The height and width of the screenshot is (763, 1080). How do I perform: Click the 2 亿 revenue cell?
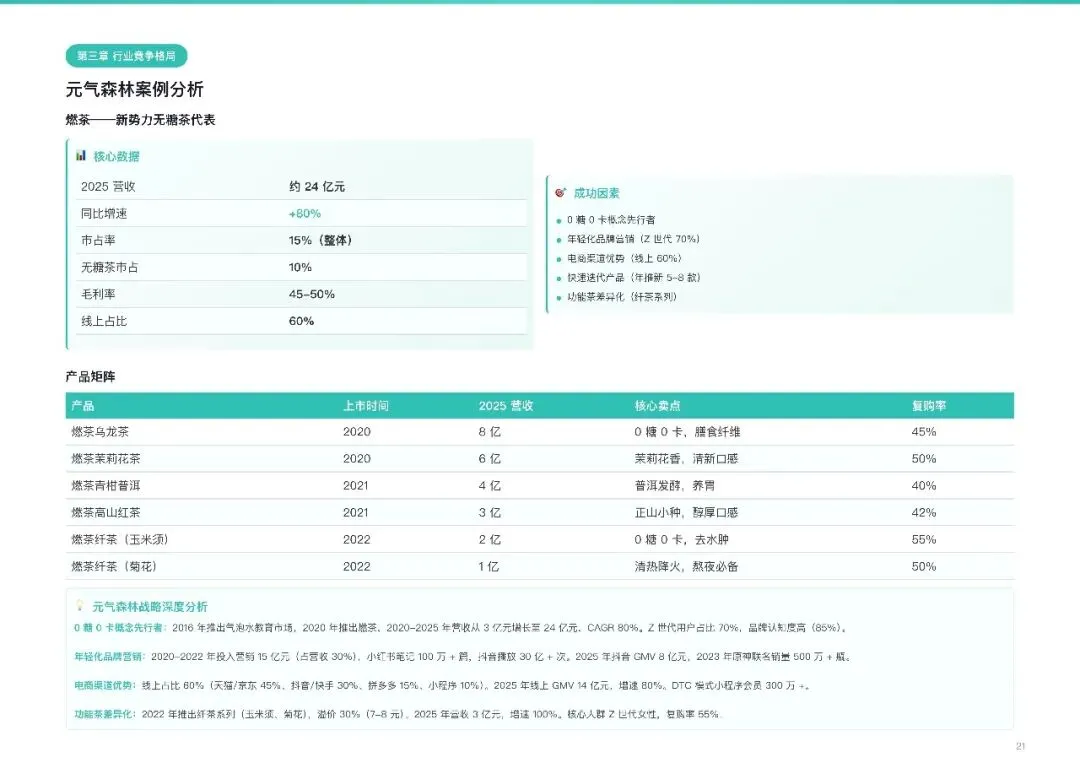coord(490,539)
